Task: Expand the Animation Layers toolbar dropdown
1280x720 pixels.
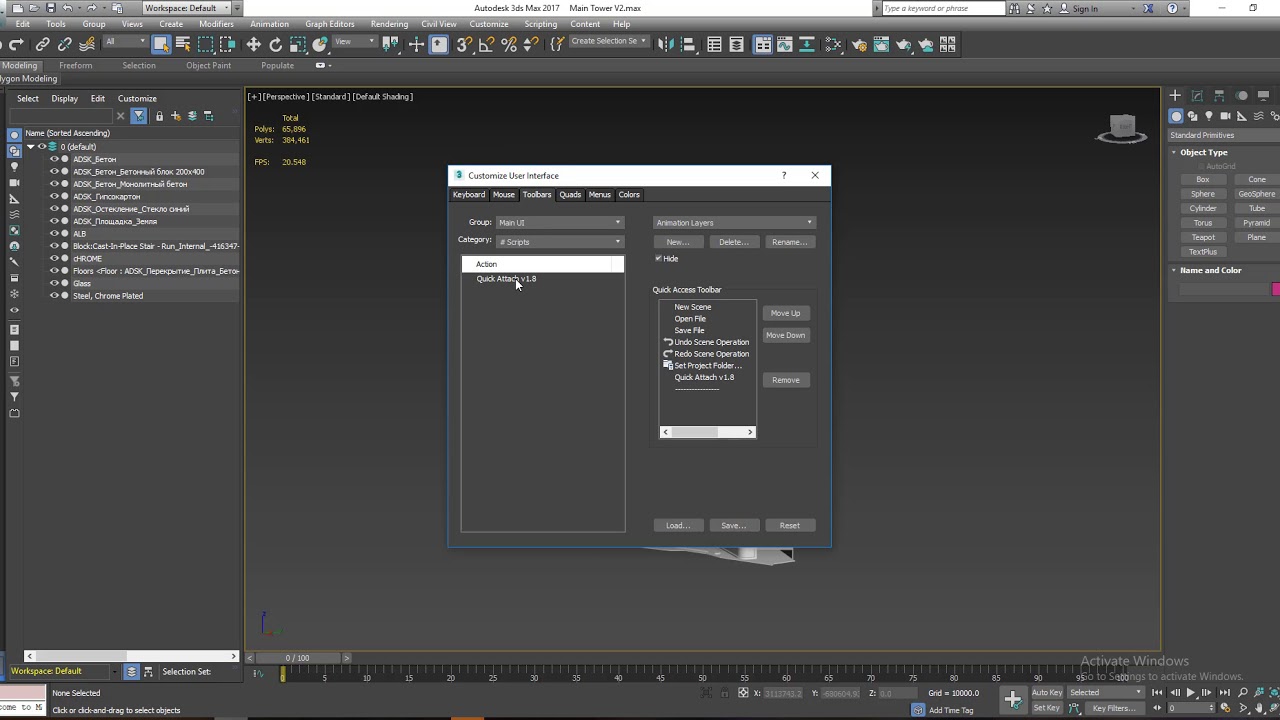Action: (x=734, y=223)
